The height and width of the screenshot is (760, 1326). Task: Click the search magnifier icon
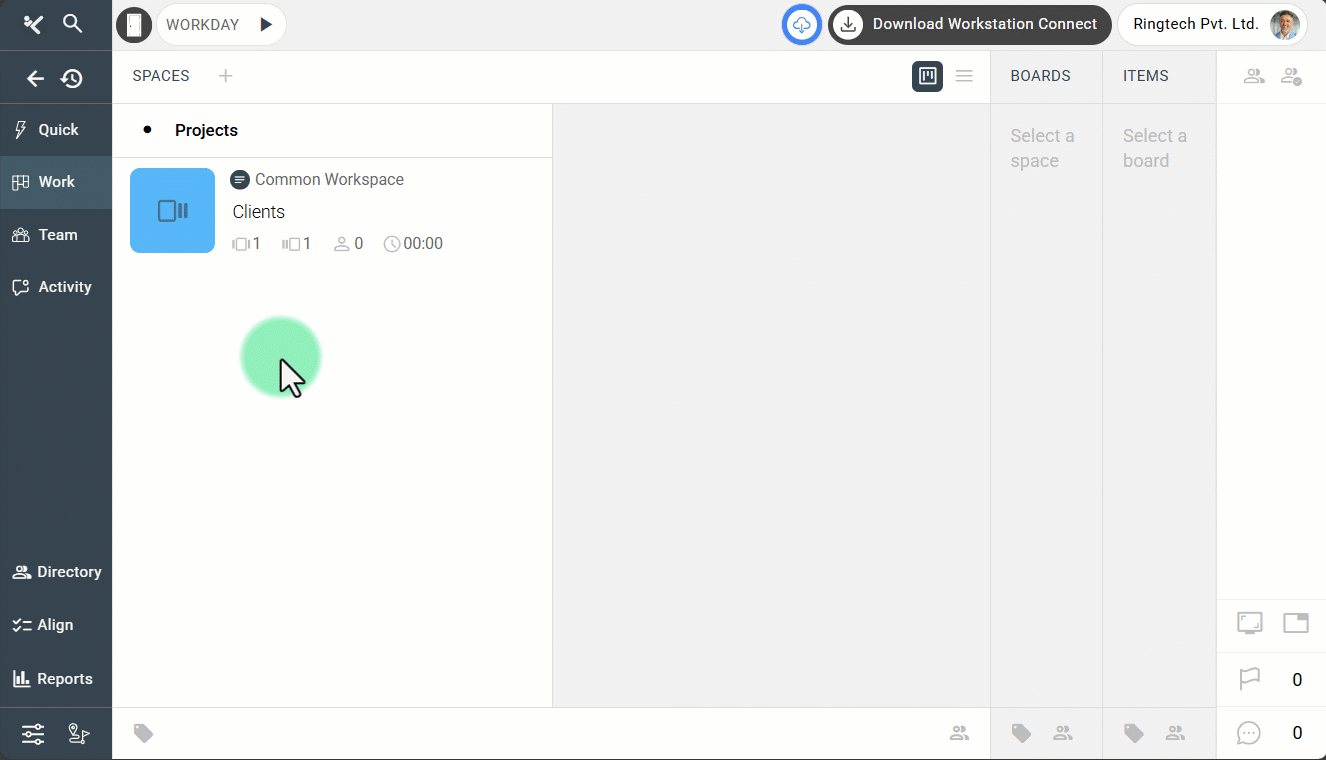[x=72, y=24]
